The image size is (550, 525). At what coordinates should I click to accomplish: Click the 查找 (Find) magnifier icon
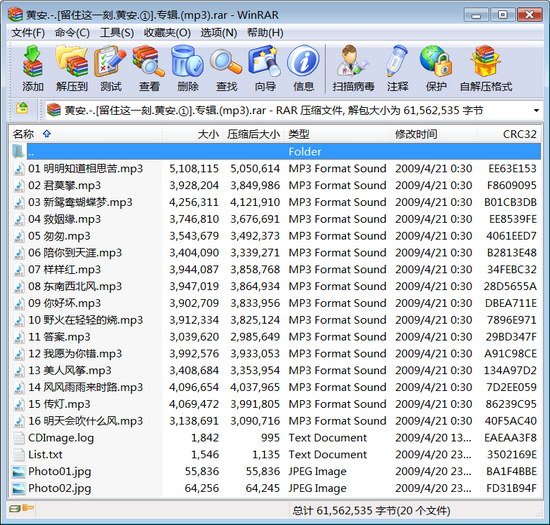coord(226,62)
